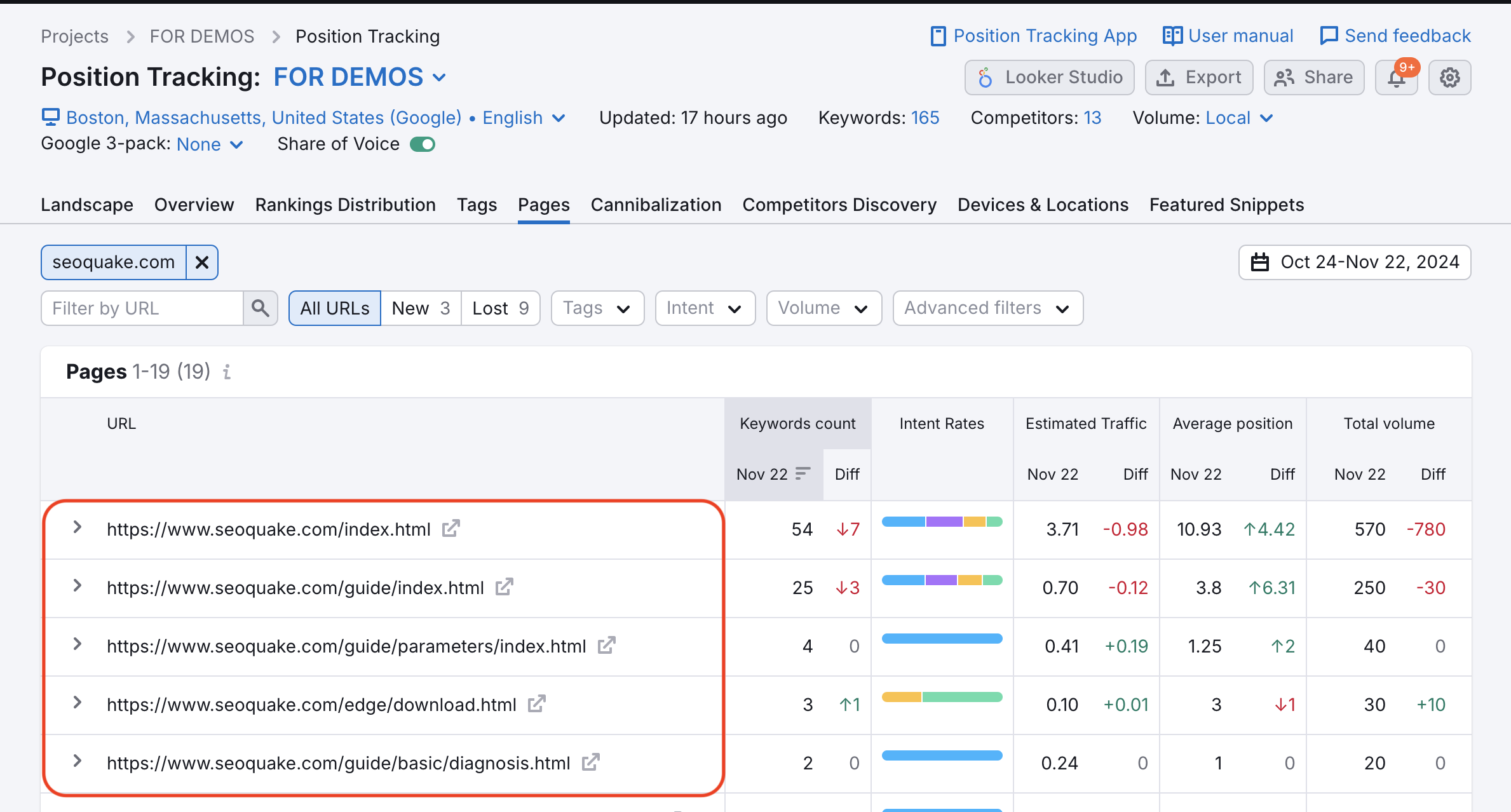Image resolution: width=1511 pixels, height=812 pixels.
Task: Open the Google 3-pack None dropdown
Action: [210, 145]
